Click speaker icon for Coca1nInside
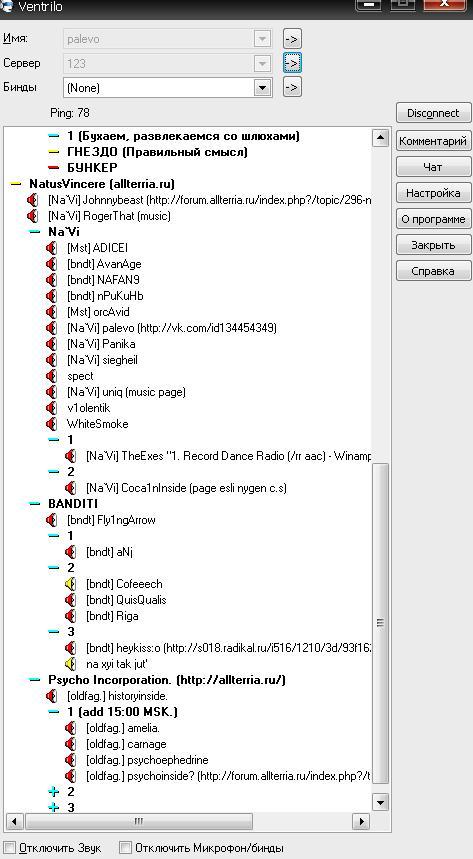473x859 pixels. tap(70, 488)
